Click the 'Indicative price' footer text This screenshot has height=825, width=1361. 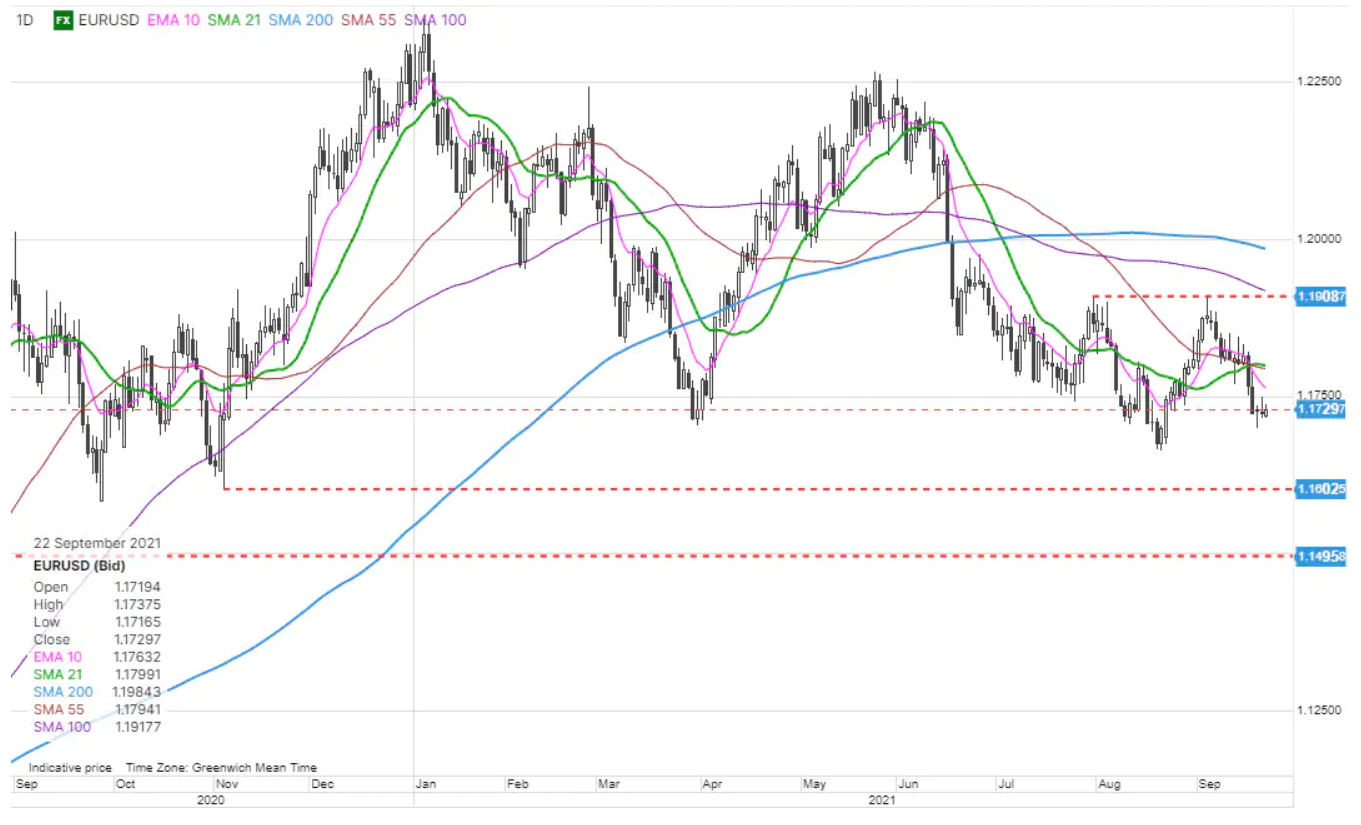tap(70, 768)
